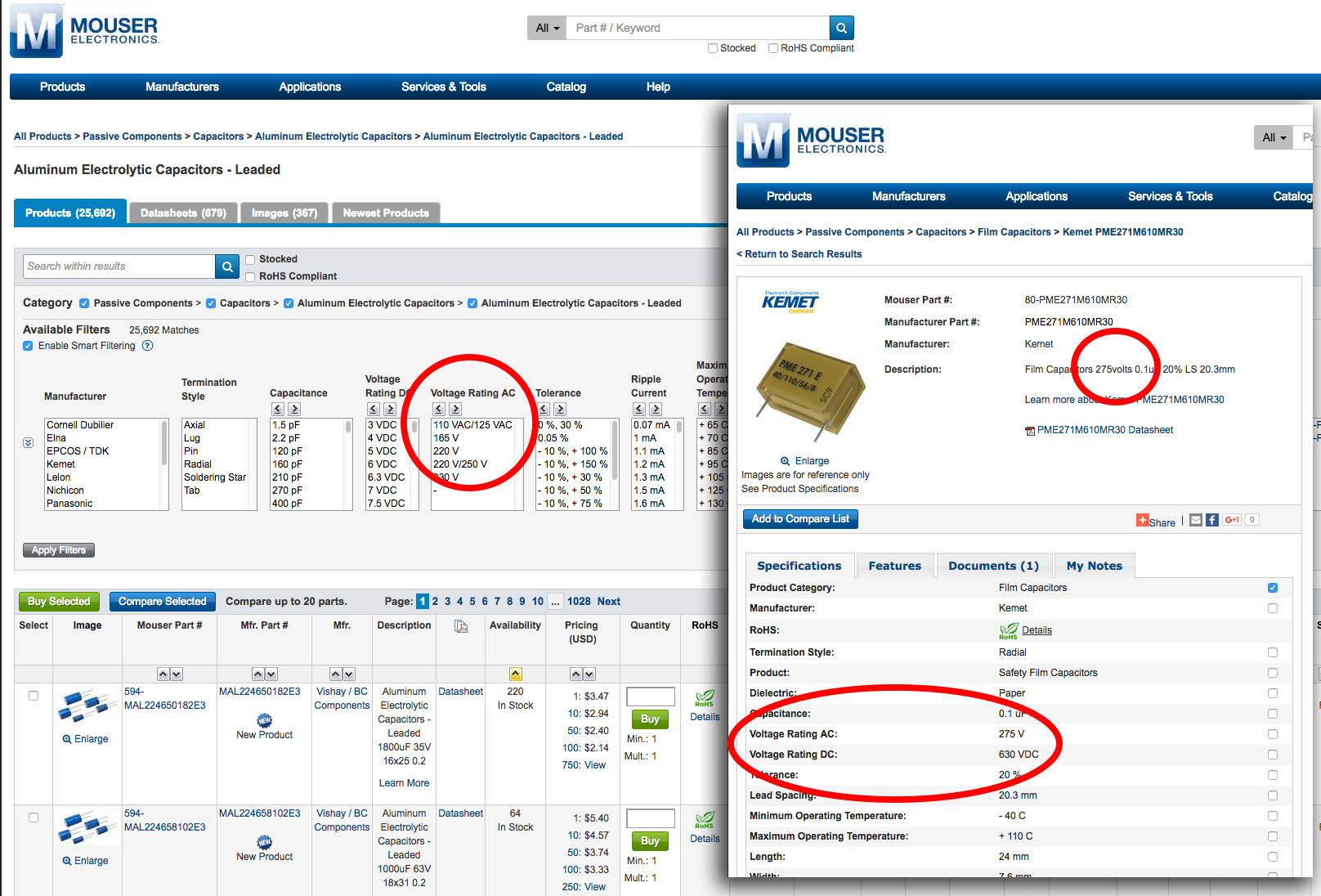Tick the Stocked checkbox beside search within results

point(250,260)
